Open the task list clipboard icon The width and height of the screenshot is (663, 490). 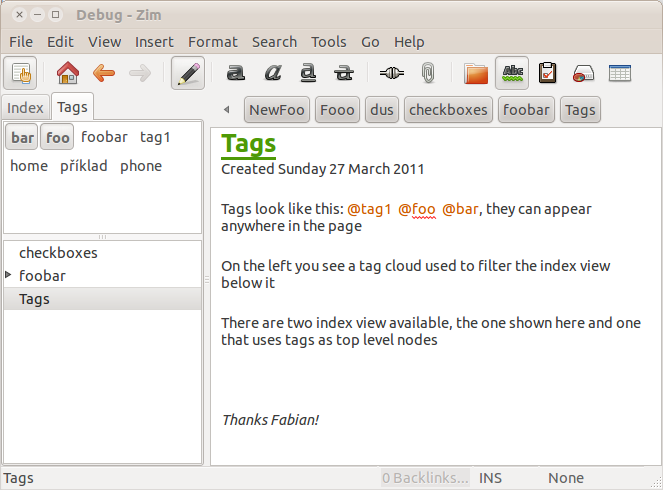coord(547,73)
